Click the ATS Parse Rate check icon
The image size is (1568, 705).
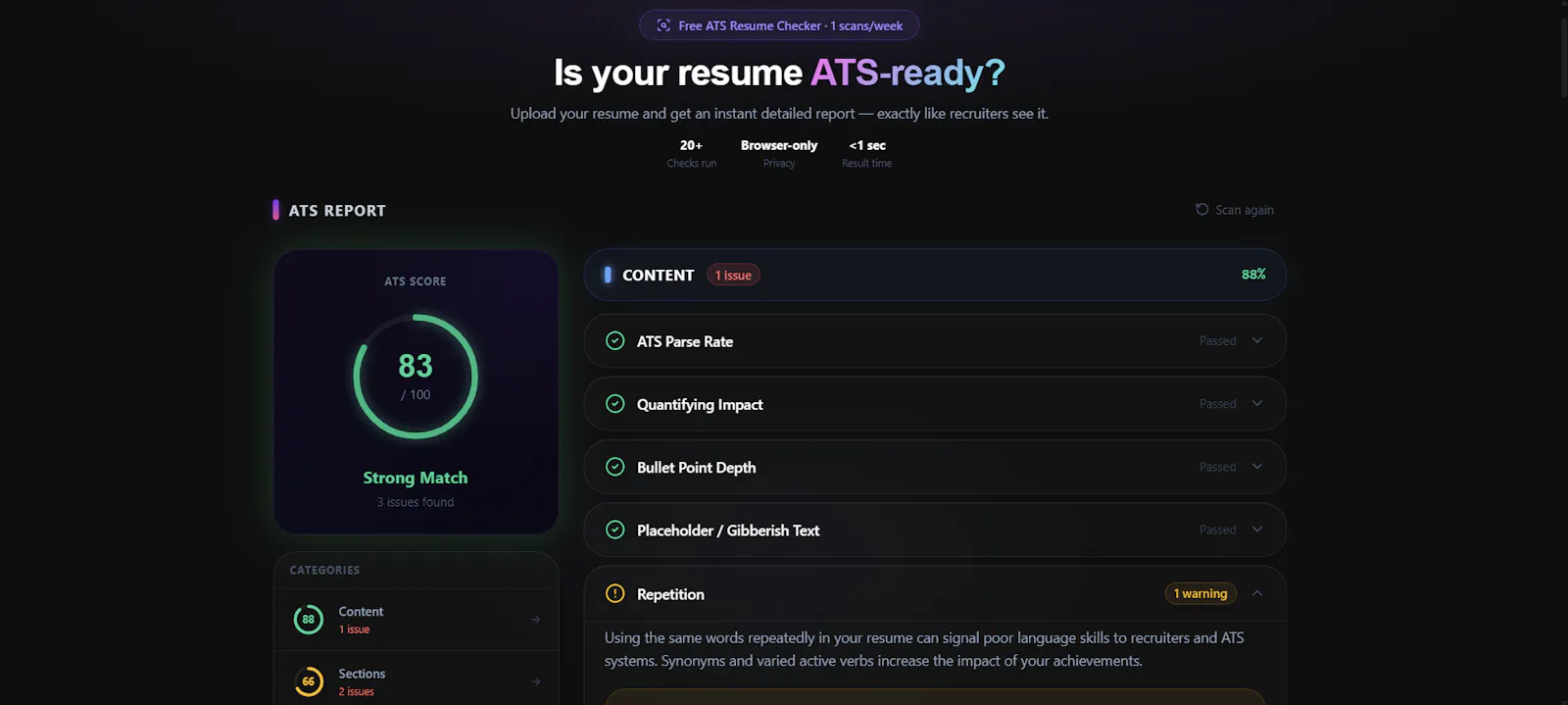point(615,340)
